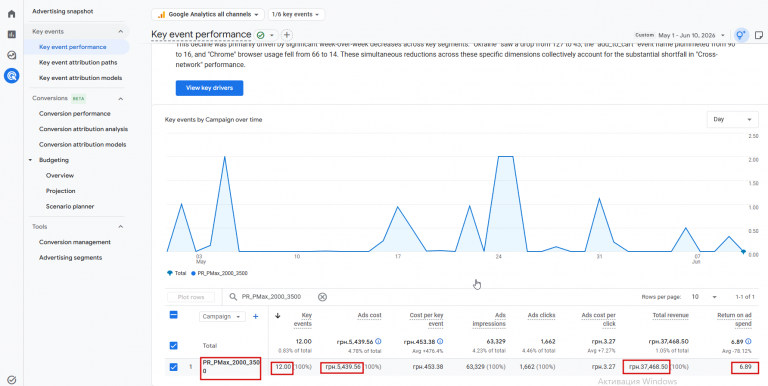Open Advertising segments
The image size is (768, 386).
[71, 258]
